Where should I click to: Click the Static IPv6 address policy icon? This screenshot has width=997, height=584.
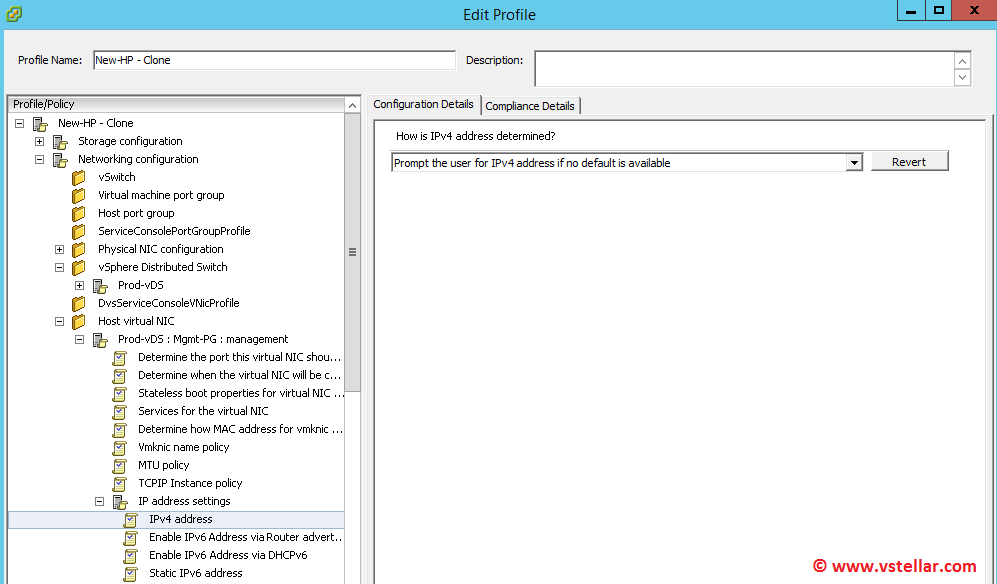point(130,573)
